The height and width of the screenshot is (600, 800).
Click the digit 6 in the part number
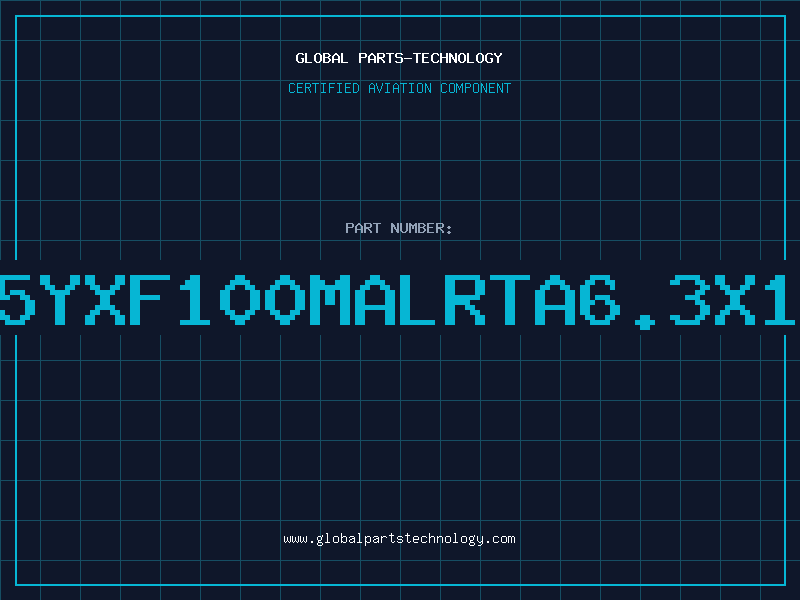click(x=599, y=299)
